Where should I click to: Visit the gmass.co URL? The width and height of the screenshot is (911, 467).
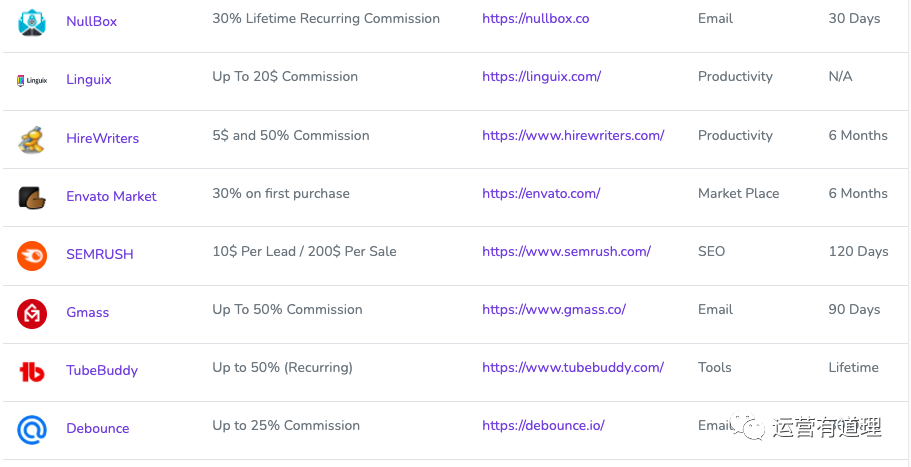(554, 309)
